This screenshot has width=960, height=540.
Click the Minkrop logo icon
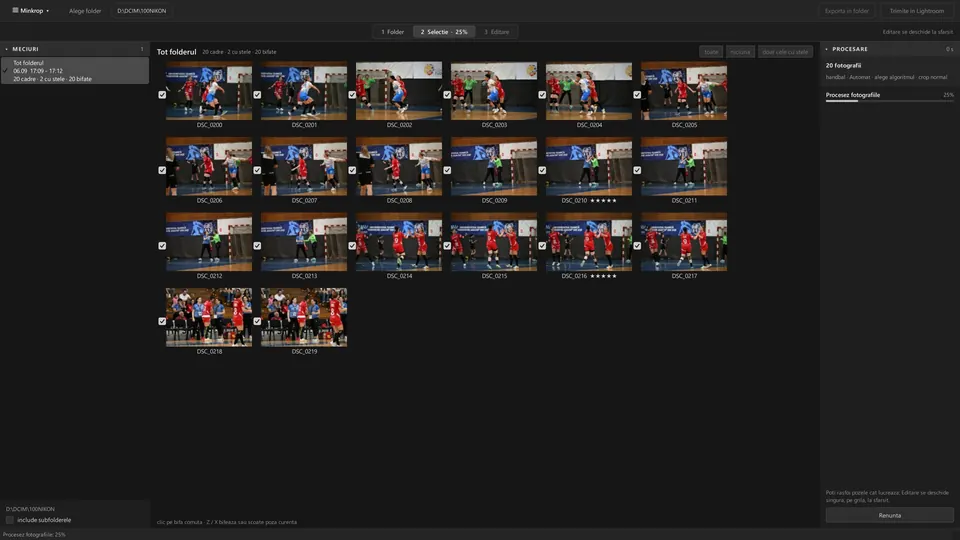(15, 10)
